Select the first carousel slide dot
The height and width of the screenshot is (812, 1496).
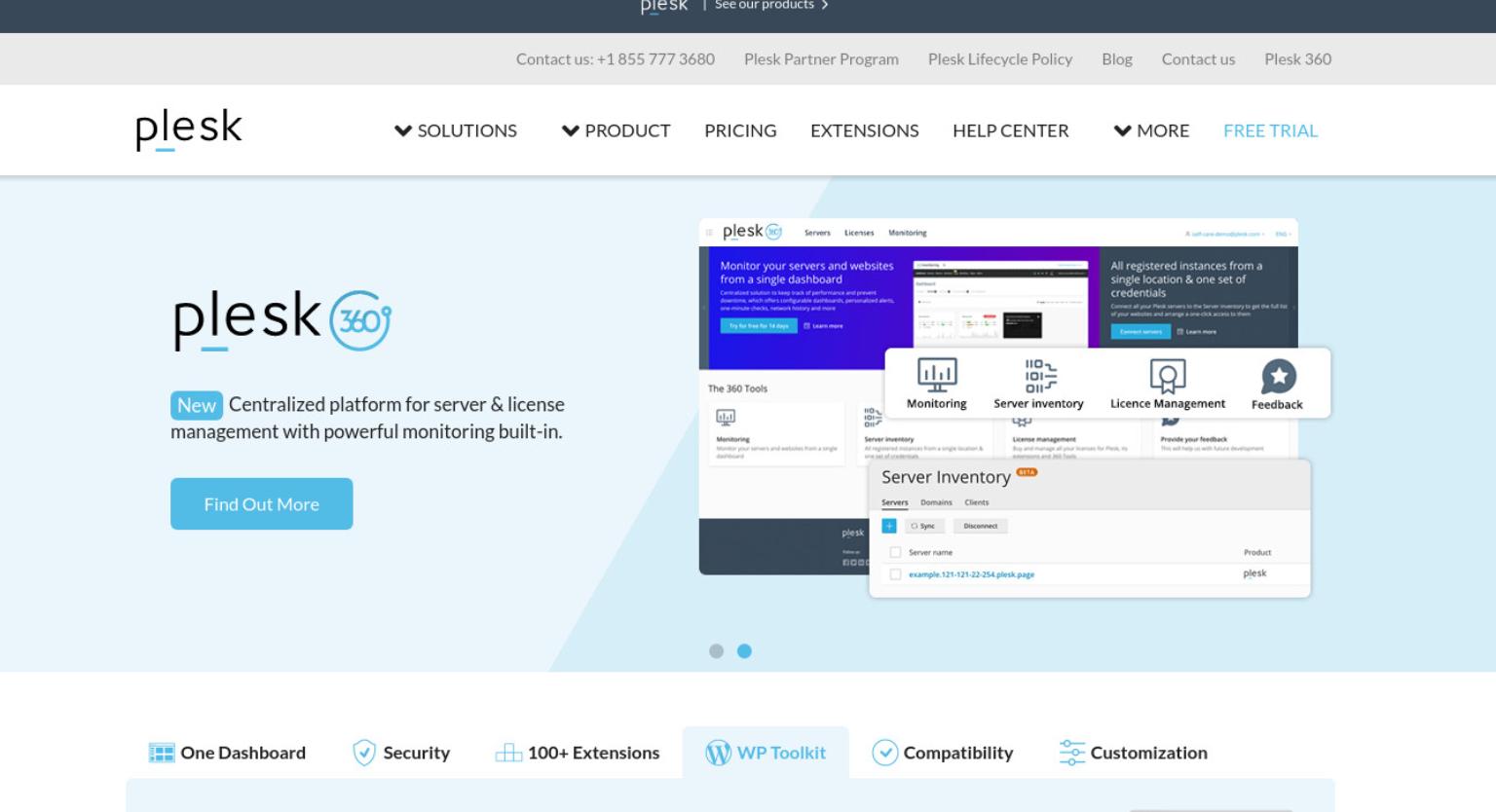tap(716, 651)
